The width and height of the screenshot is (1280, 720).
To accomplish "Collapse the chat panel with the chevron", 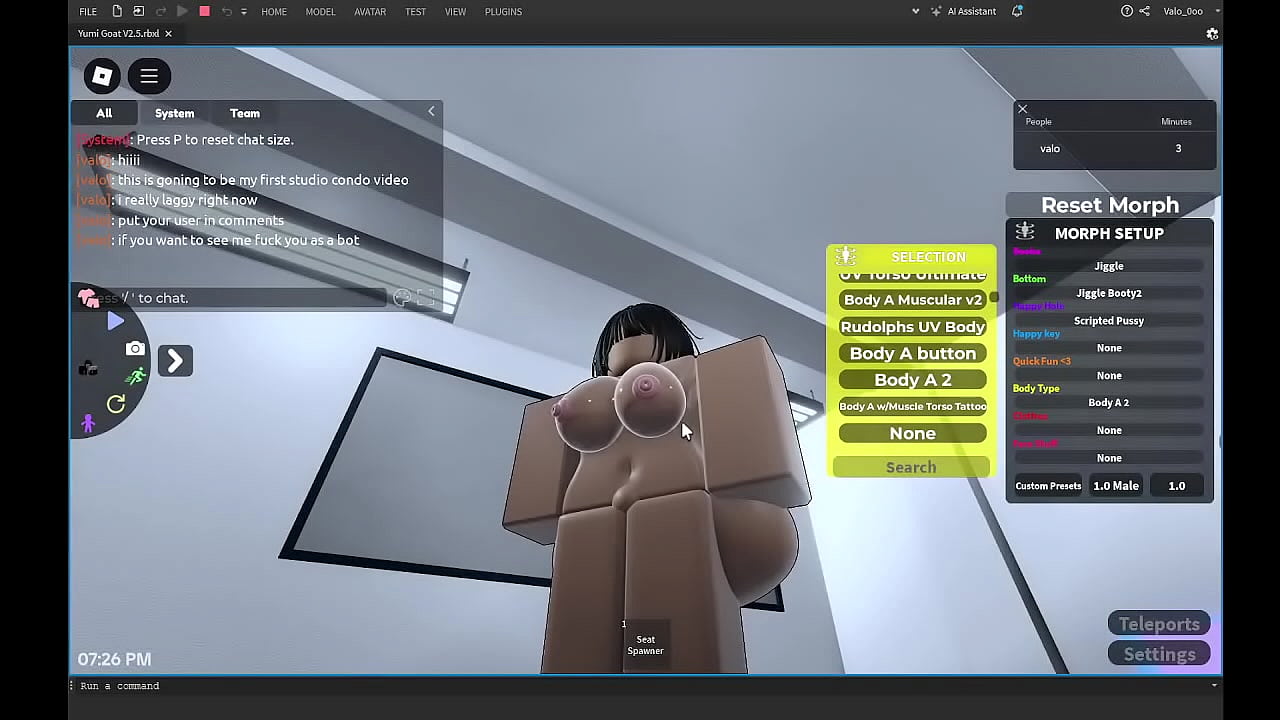I will tap(432, 111).
